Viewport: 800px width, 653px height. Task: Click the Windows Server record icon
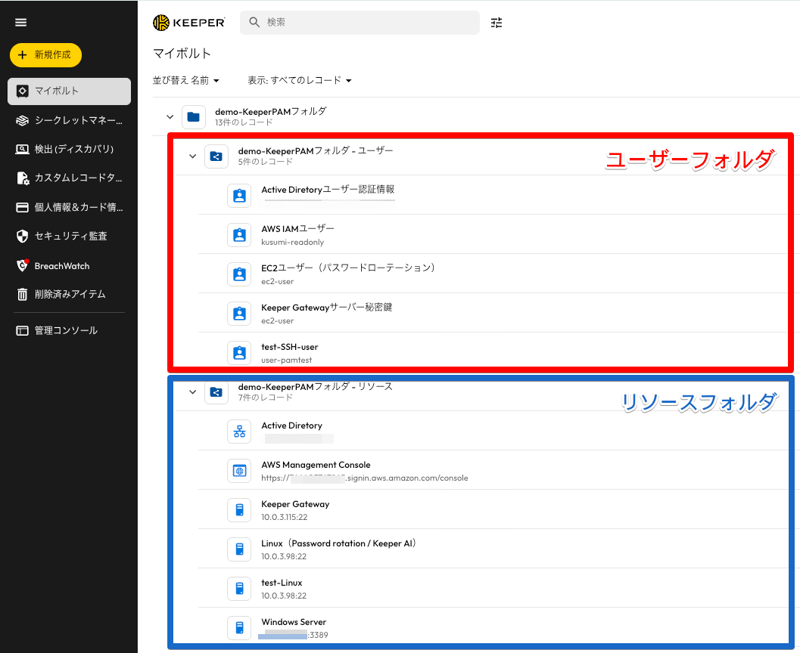click(239, 627)
